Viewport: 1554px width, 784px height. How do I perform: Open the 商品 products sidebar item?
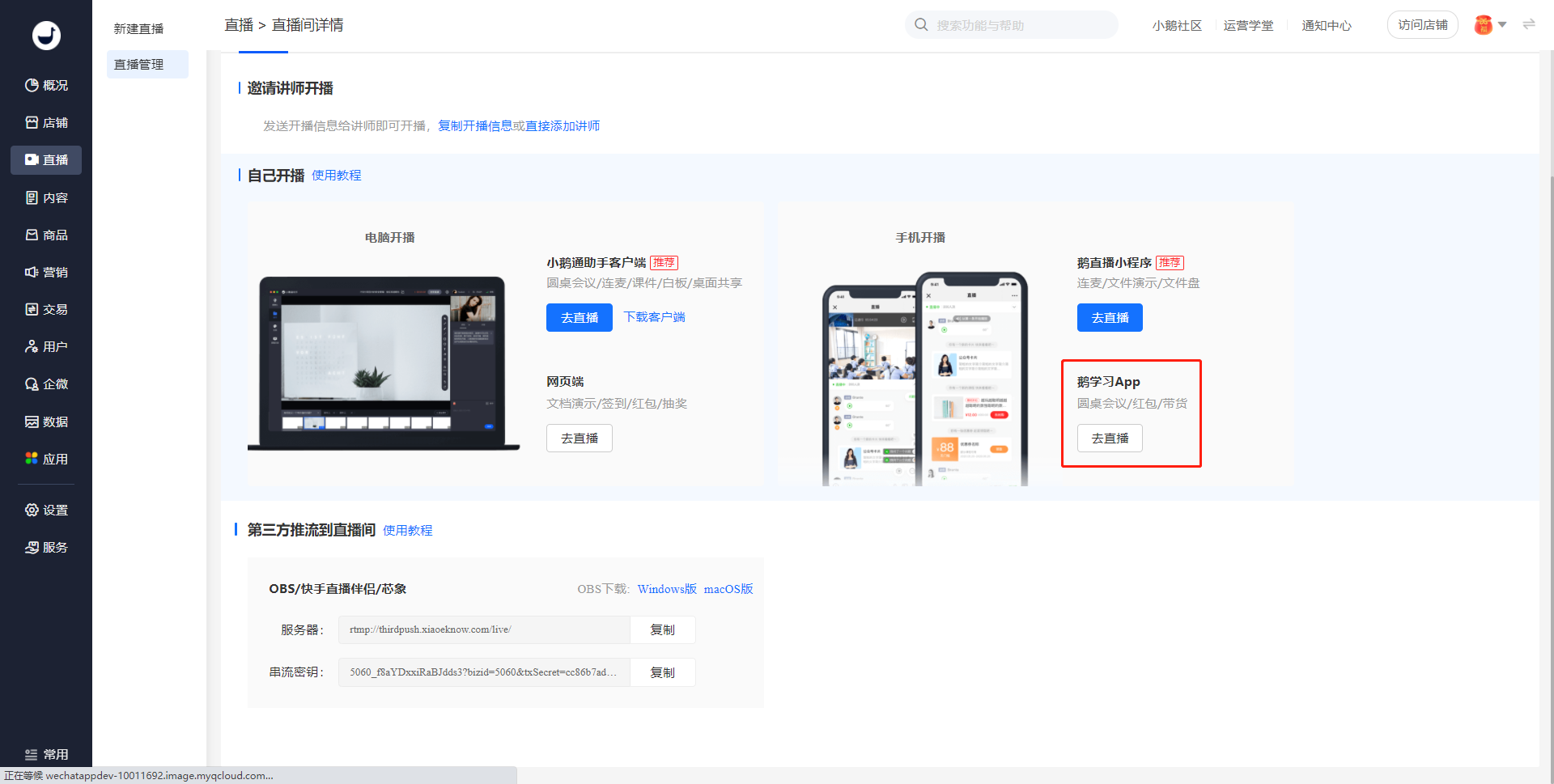(x=46, y=235)
